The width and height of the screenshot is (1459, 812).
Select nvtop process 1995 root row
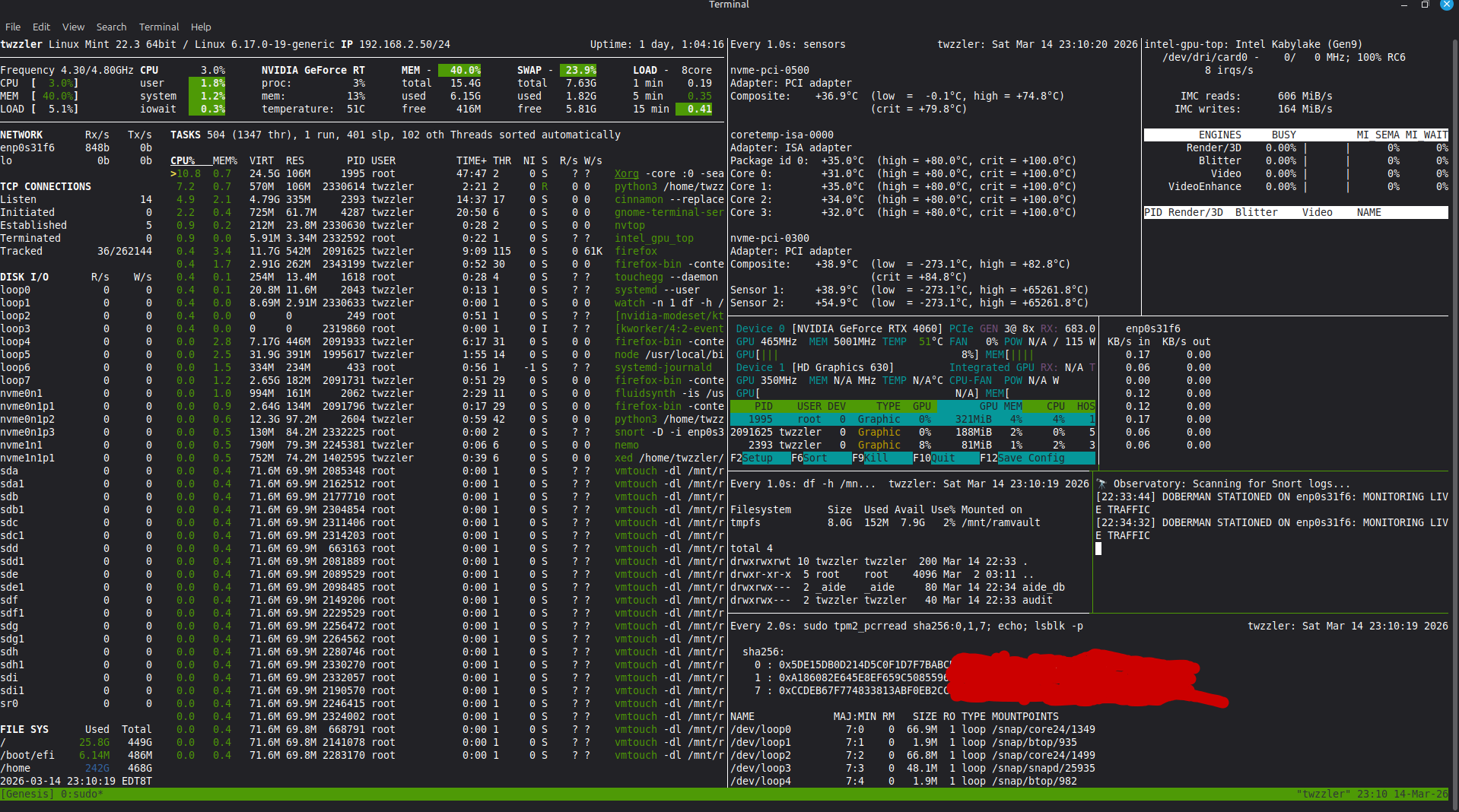(913, 419)
